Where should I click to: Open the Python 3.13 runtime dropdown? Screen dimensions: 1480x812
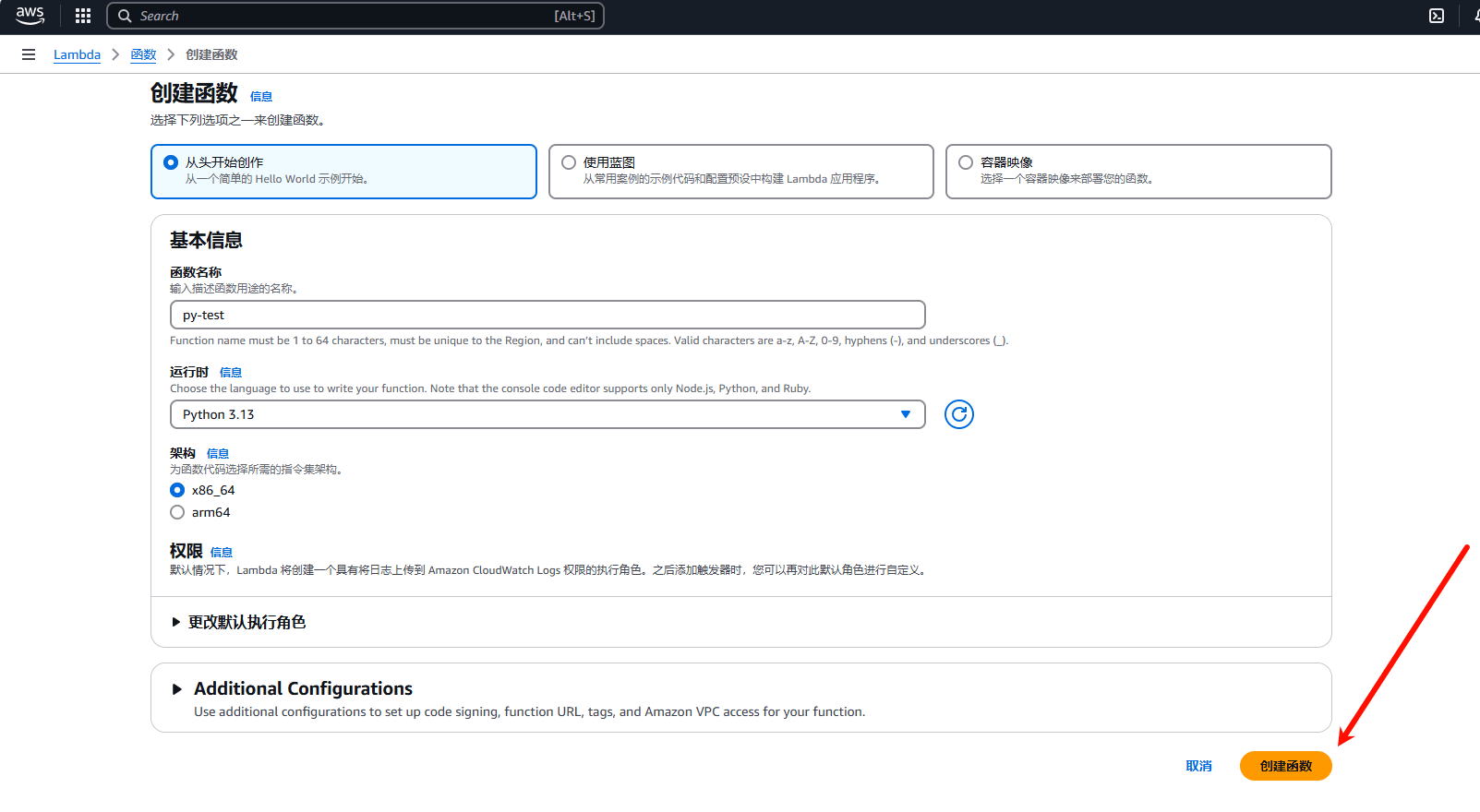547,414
